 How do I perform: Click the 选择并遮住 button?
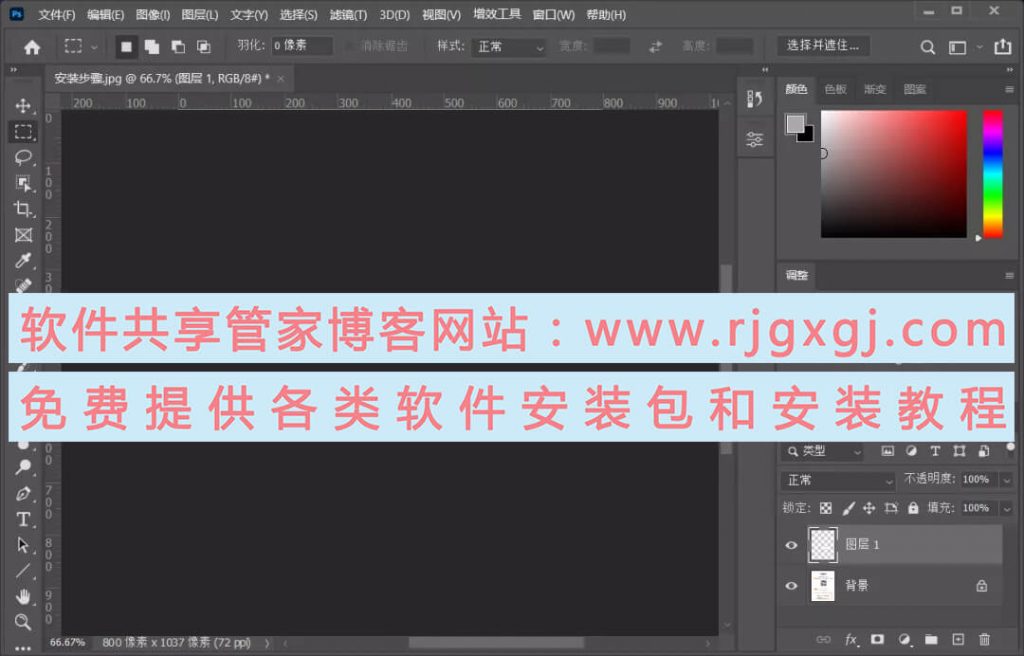point(823,45)
